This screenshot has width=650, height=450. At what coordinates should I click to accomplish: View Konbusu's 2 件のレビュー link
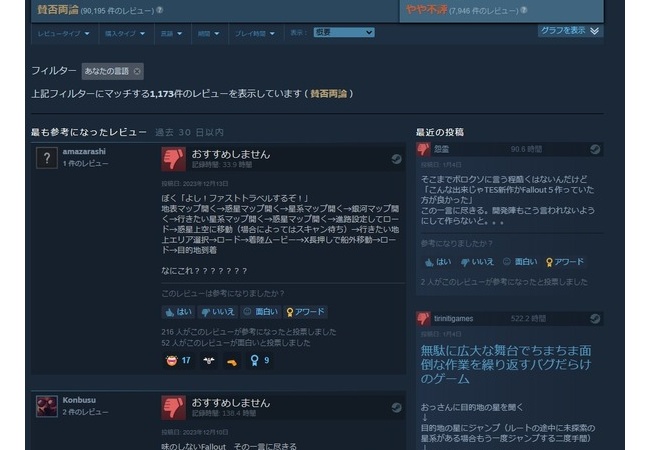[x=85, y=412]
